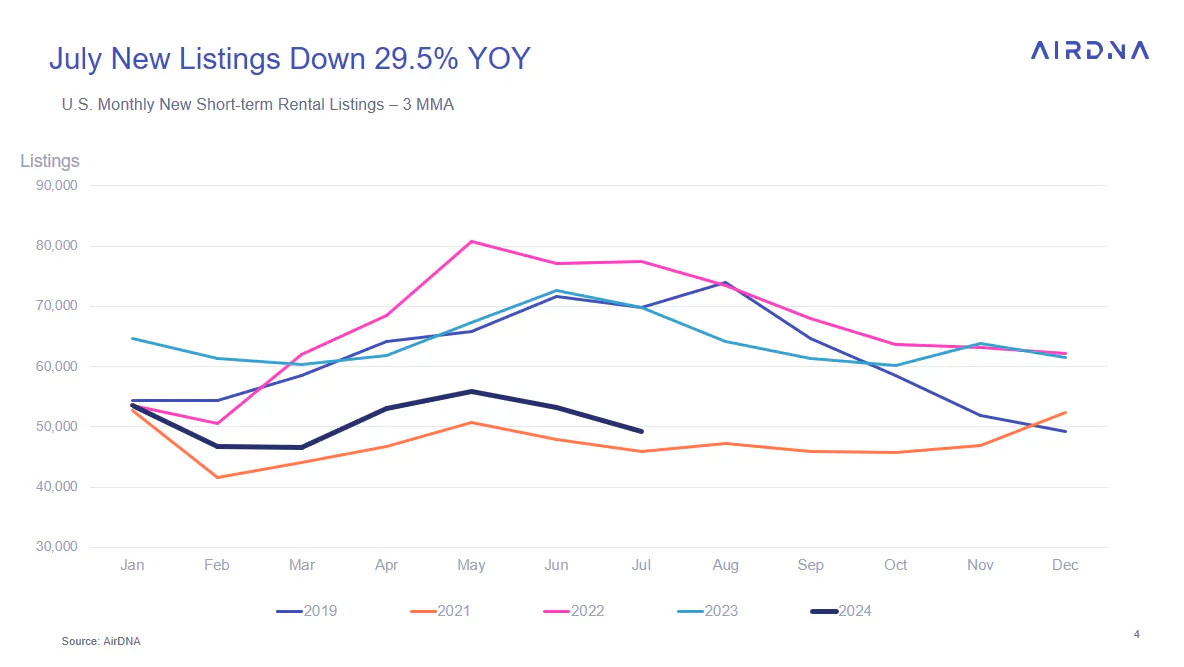
Task: Click the 'Listings' axis title
Action: [x=50, y=161]
